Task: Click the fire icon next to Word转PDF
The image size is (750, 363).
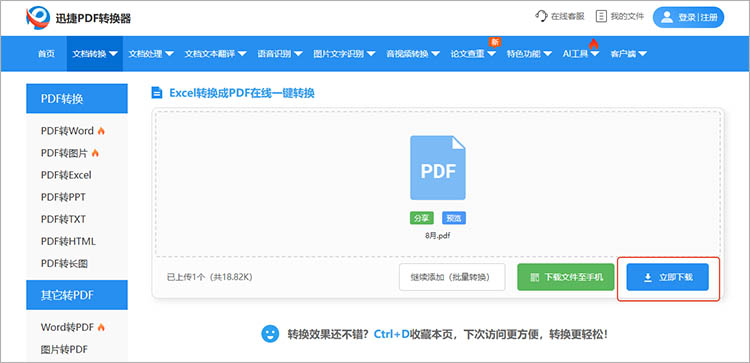Action: tap(100, 327)
